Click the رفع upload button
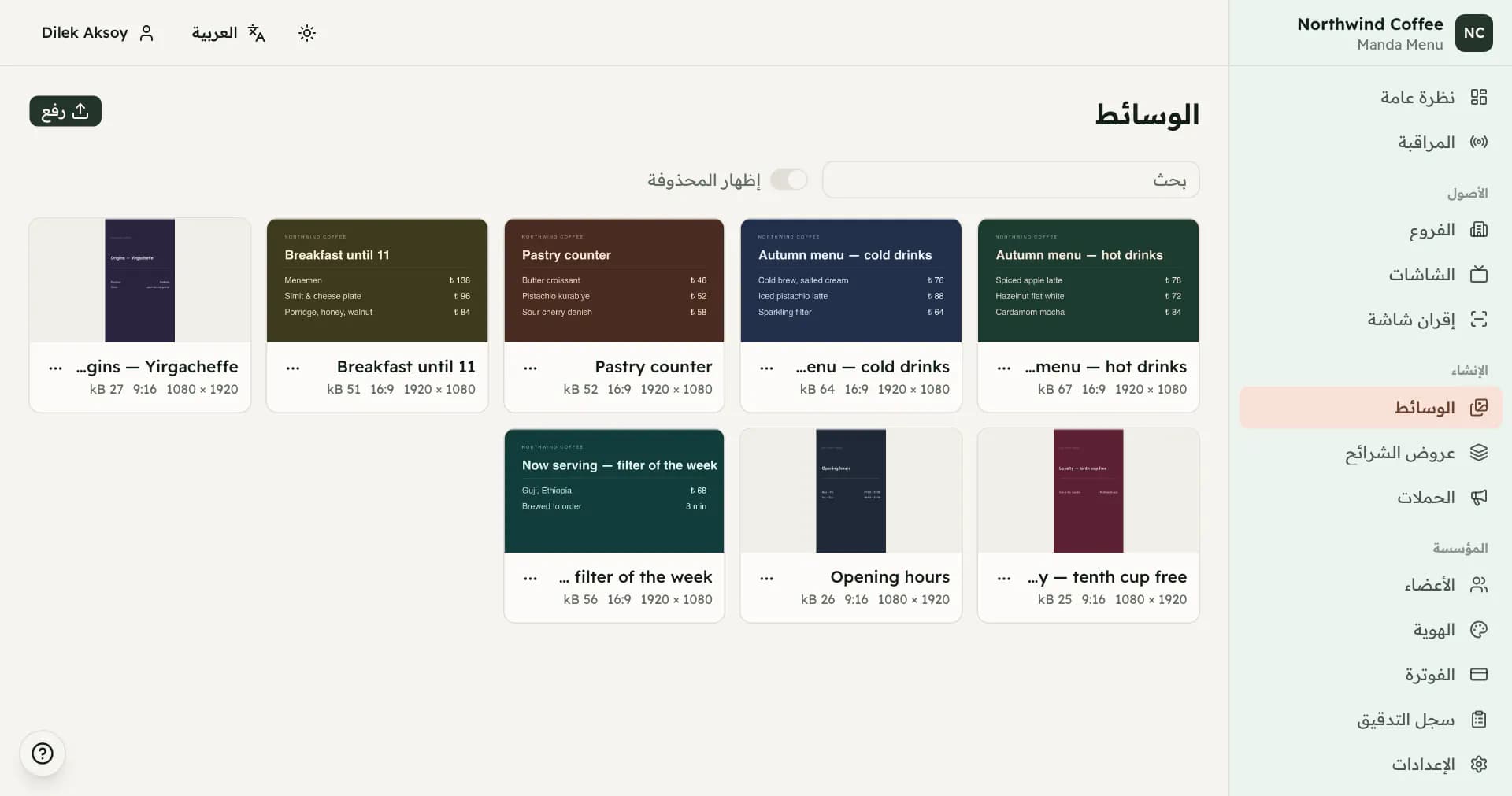The width and height of the screenshot is (1512, 796). [65, 111]
